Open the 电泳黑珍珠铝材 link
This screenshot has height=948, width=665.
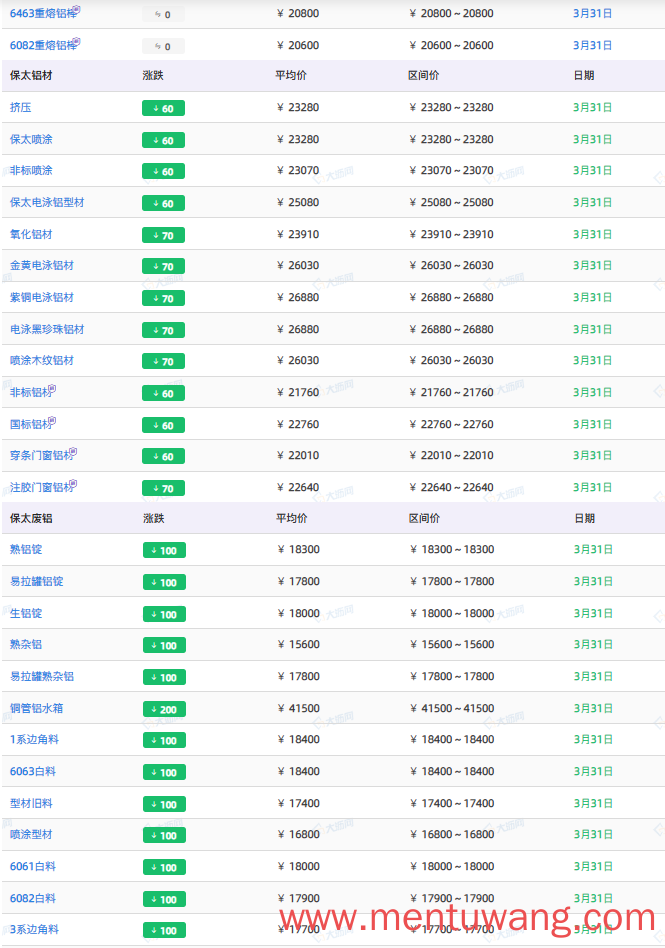47,330
